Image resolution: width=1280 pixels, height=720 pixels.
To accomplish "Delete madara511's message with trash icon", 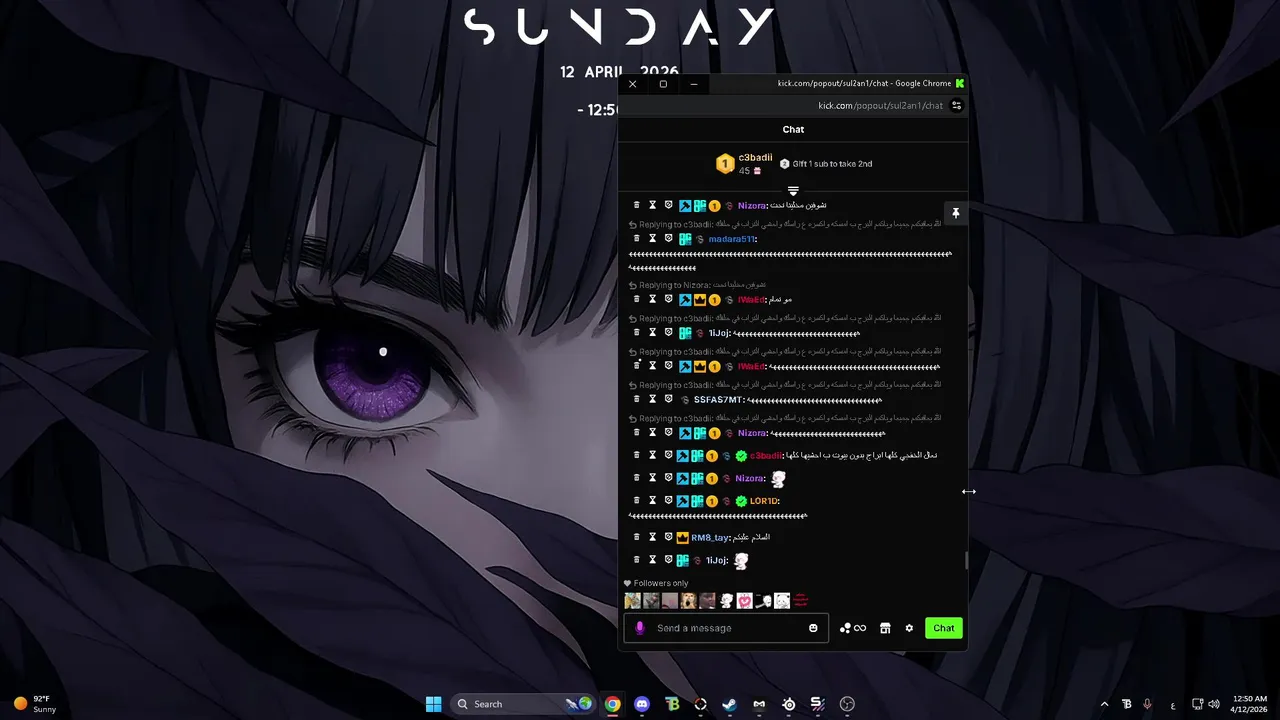I will 636,239.
